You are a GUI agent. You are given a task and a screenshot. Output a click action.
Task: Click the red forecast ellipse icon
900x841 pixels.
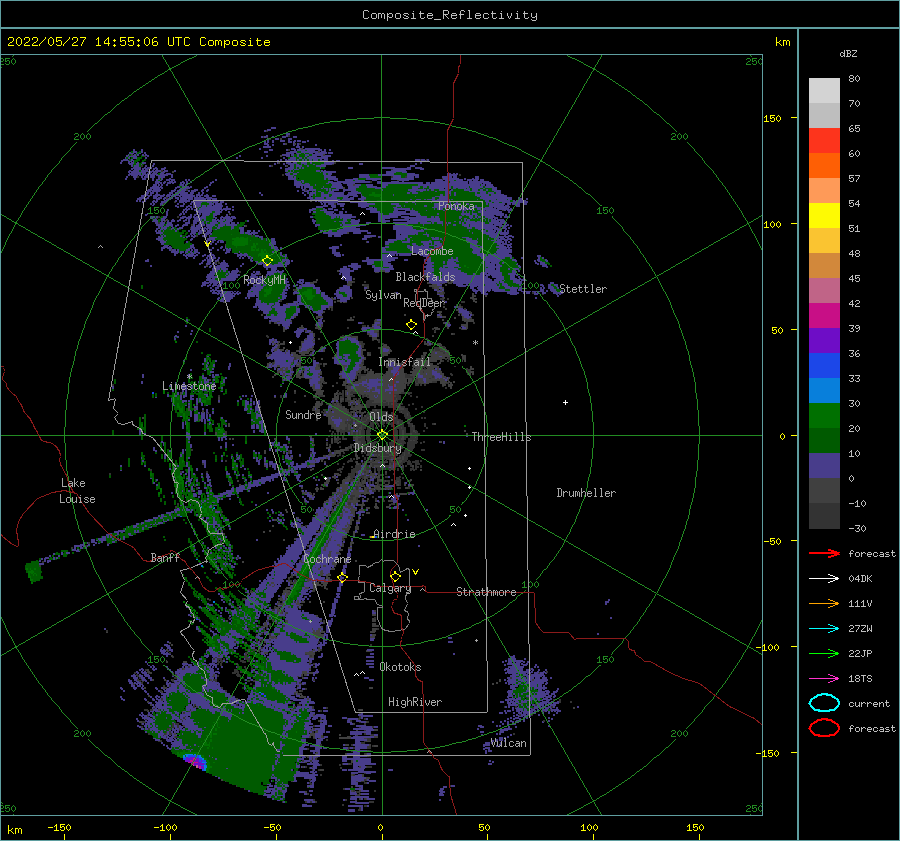pyautogui.click(x=824, y=728)
